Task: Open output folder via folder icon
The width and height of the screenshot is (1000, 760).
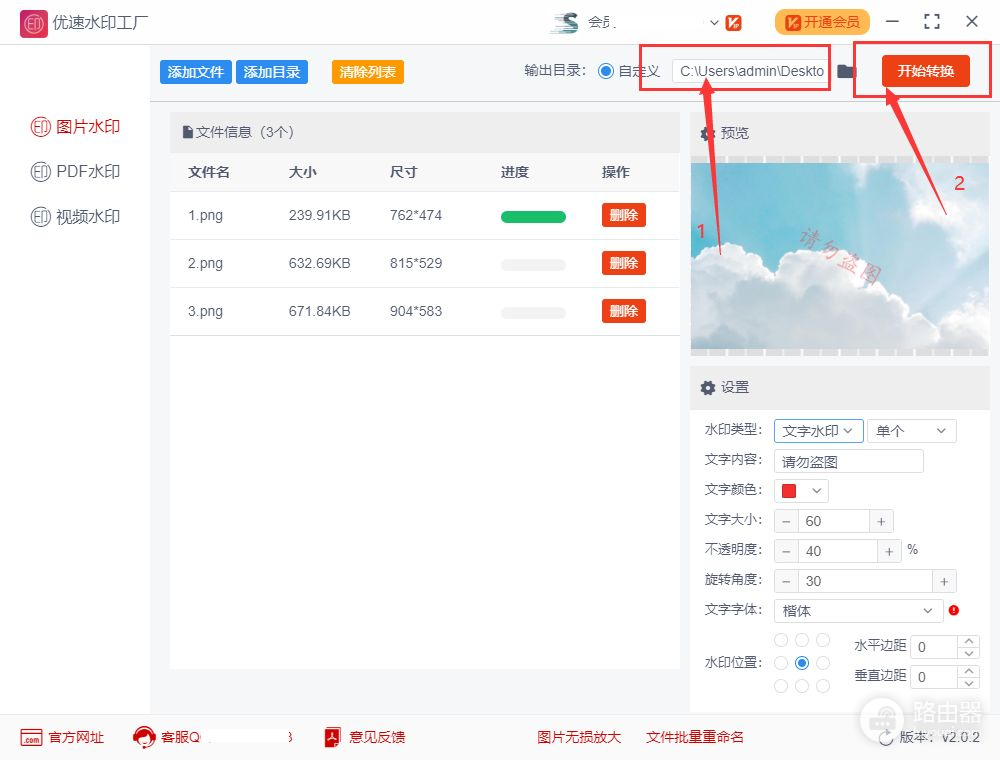Action: [x=846, y=71]
